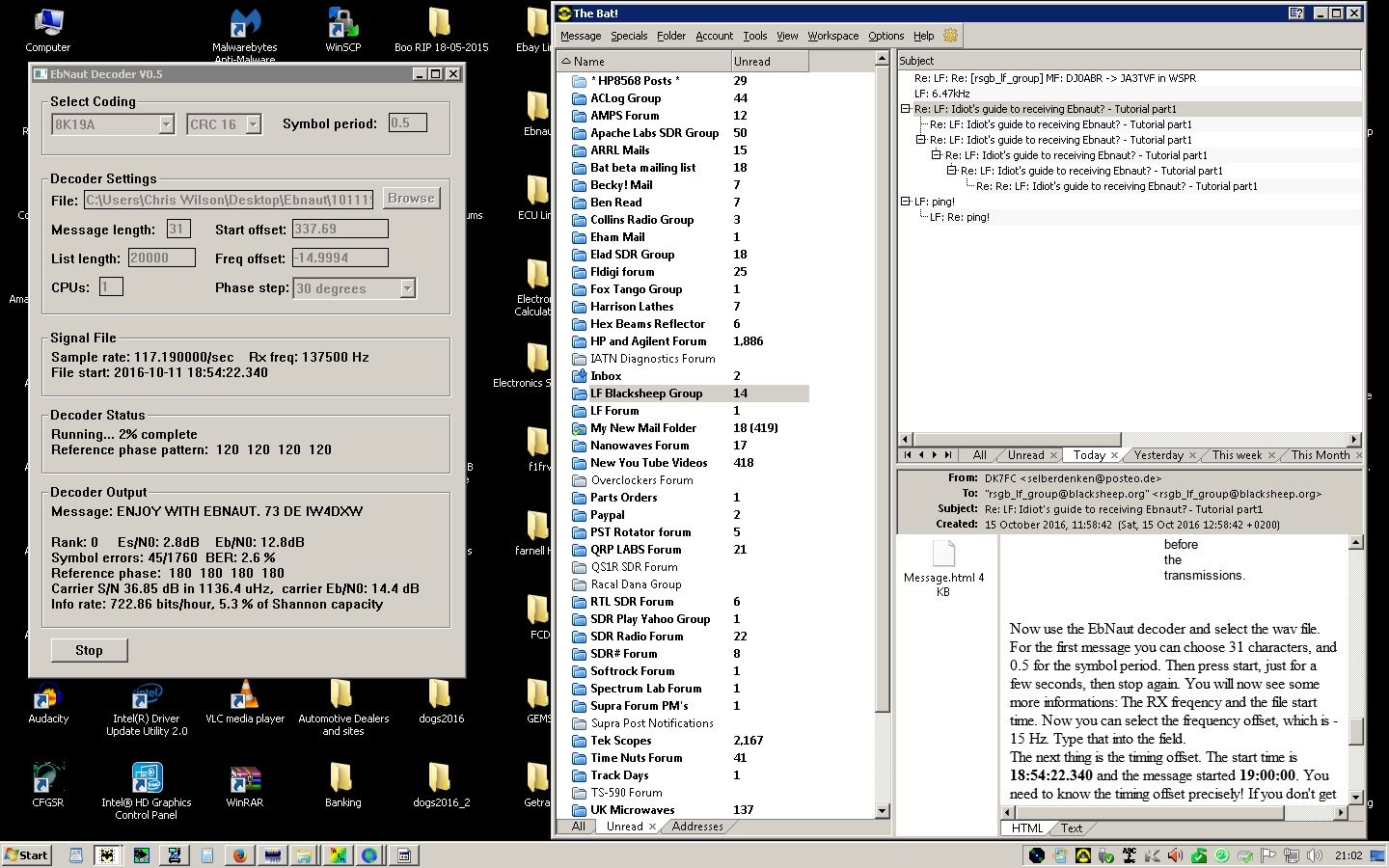Open the Account menu
Image resolution: width=1389 pixels, height=868 pixels.
coord(714,36)
